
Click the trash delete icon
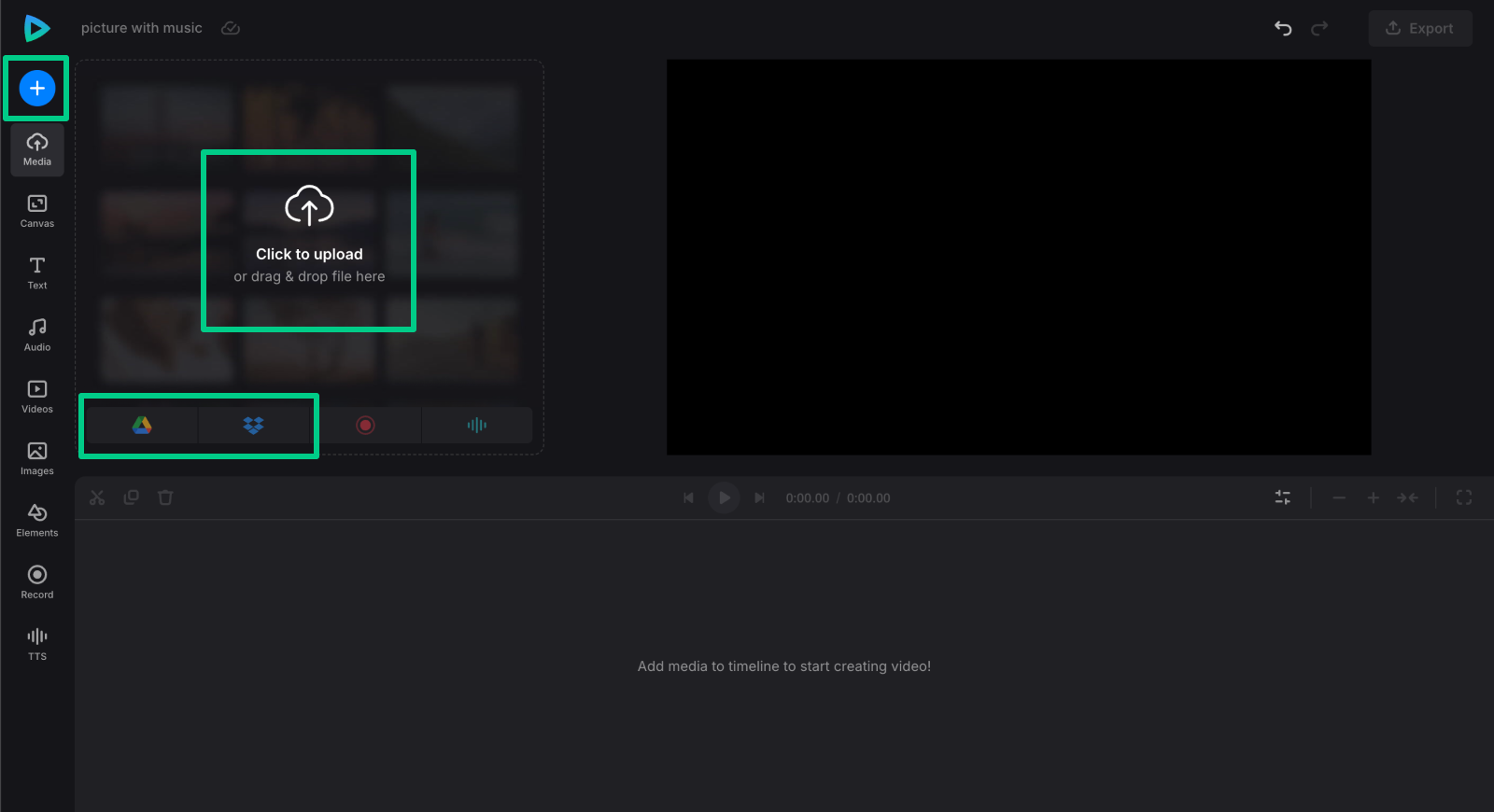tap(165, 497)
